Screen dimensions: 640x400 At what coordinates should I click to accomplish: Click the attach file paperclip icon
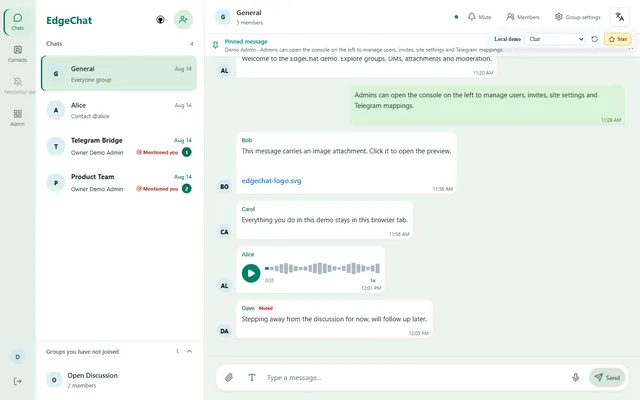pyautogui.click(x=229, y=378)
